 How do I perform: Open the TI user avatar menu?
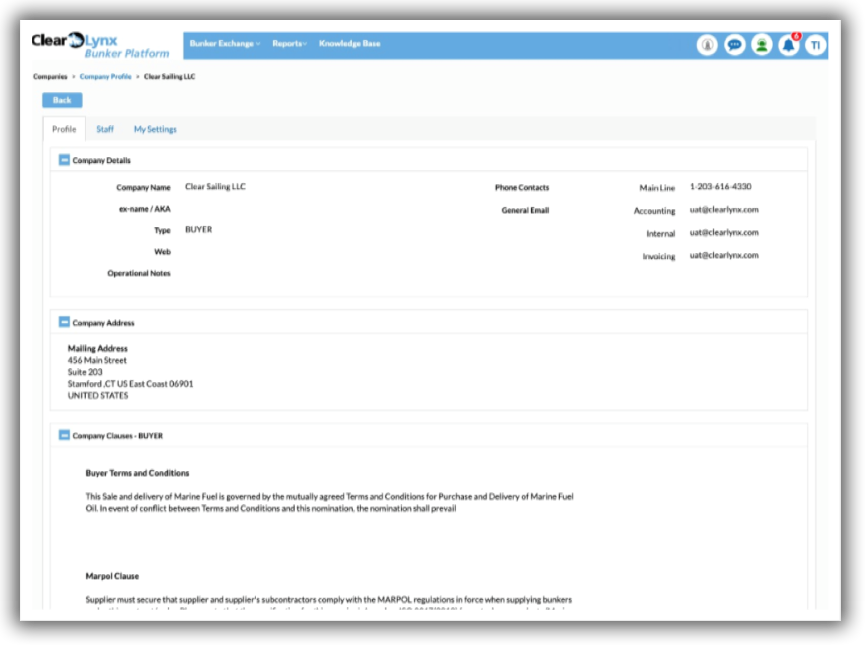pos(815,45)
